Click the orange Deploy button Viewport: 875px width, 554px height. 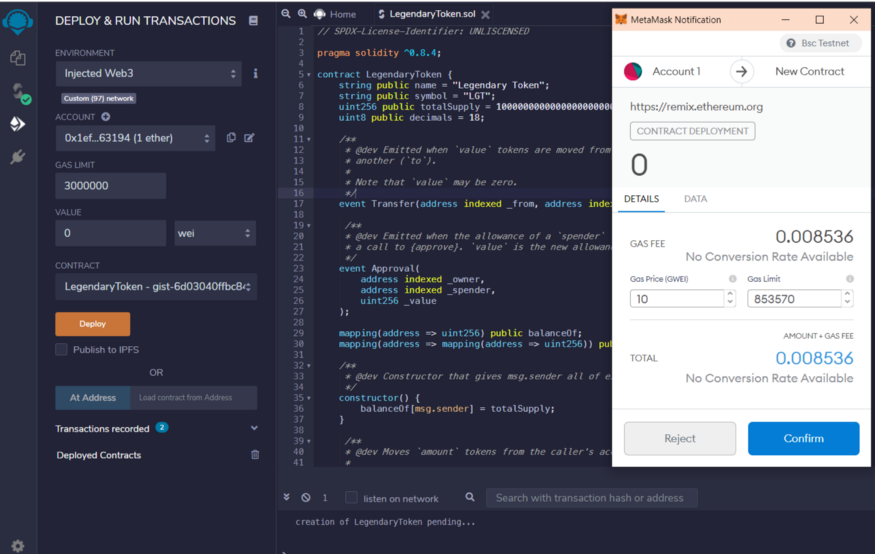click(92, 324)
